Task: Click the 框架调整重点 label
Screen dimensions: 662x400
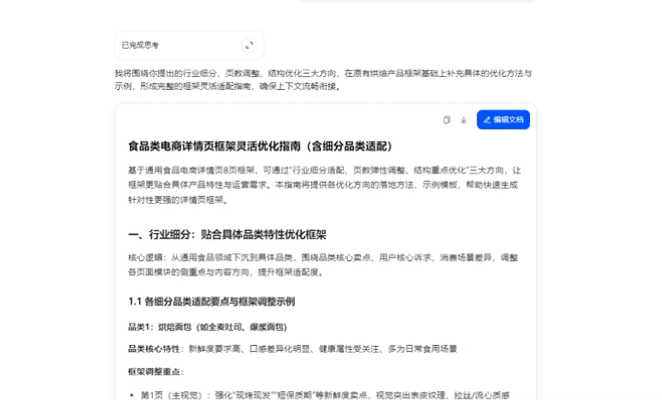Action: point(155,372)
